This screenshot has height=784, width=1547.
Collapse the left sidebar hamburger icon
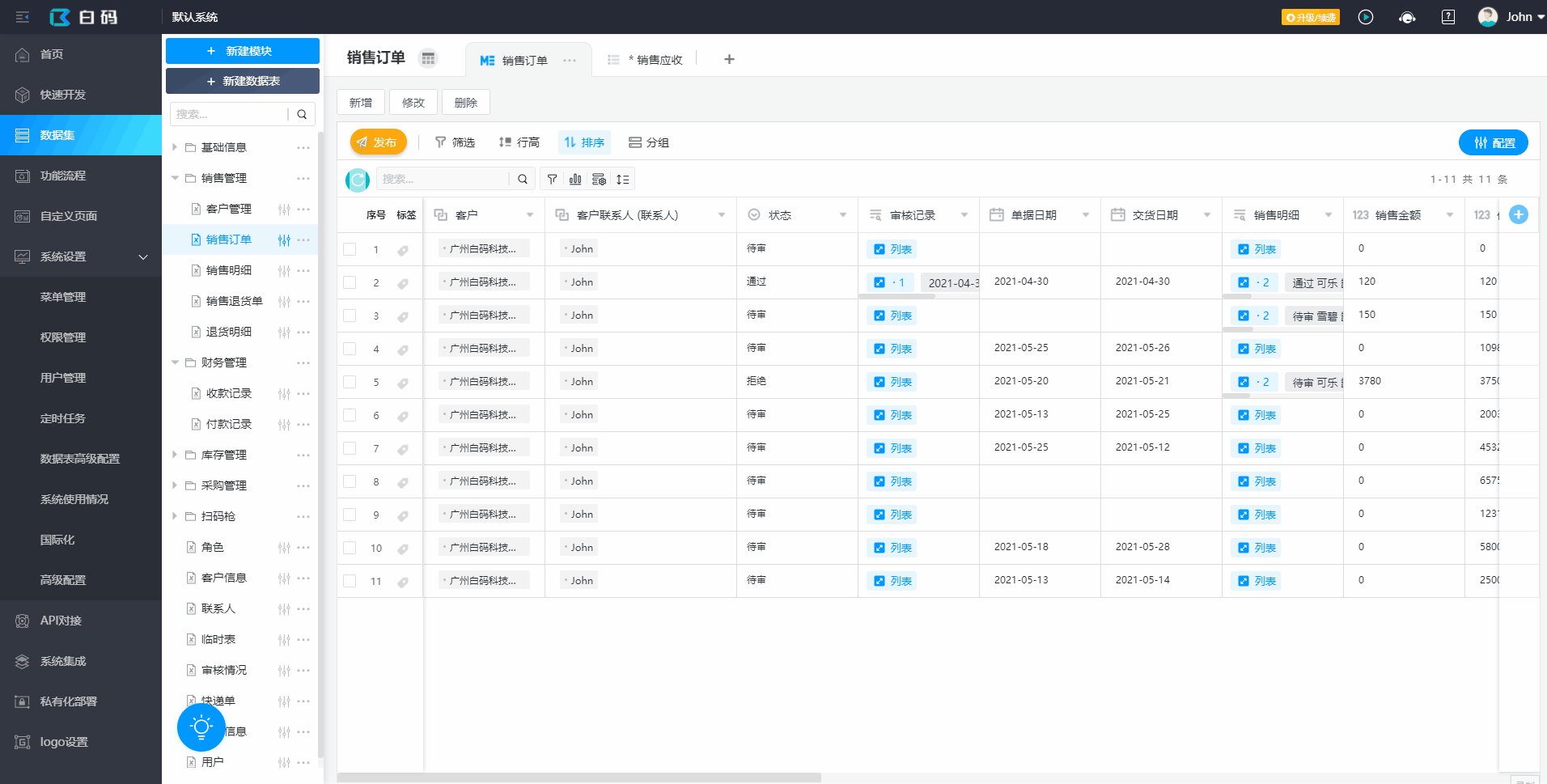[23, 17]
